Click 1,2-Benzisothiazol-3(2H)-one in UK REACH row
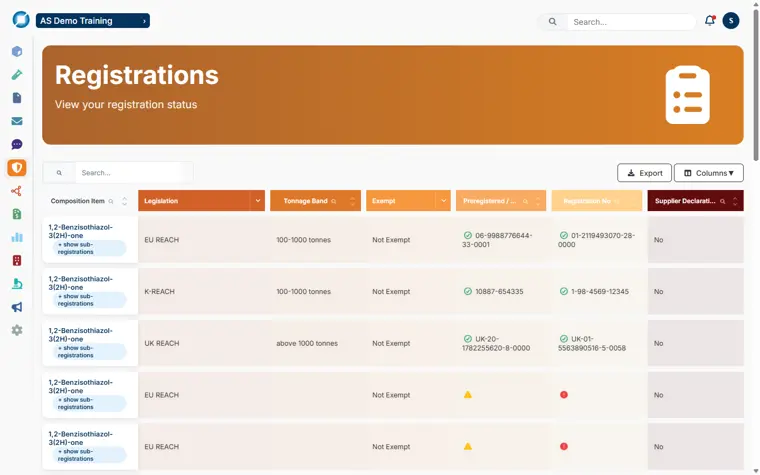Image resolution: width=760 pixels, height=475 pixels. pos(80,335)
